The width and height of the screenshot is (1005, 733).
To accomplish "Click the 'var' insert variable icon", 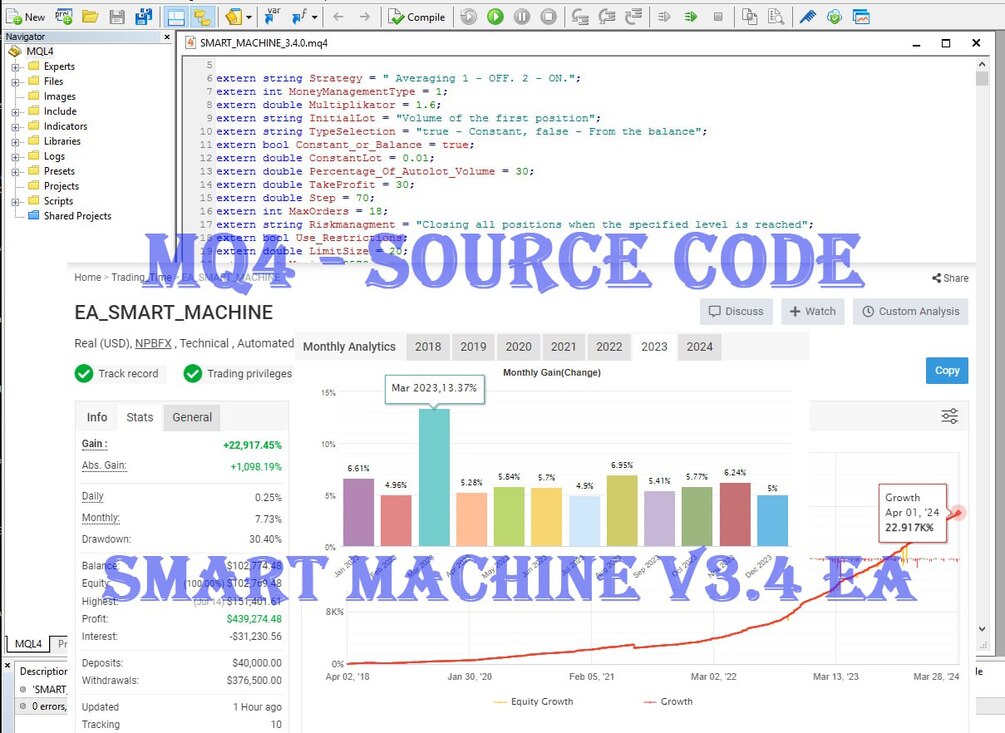I will (x=272, y=16).
